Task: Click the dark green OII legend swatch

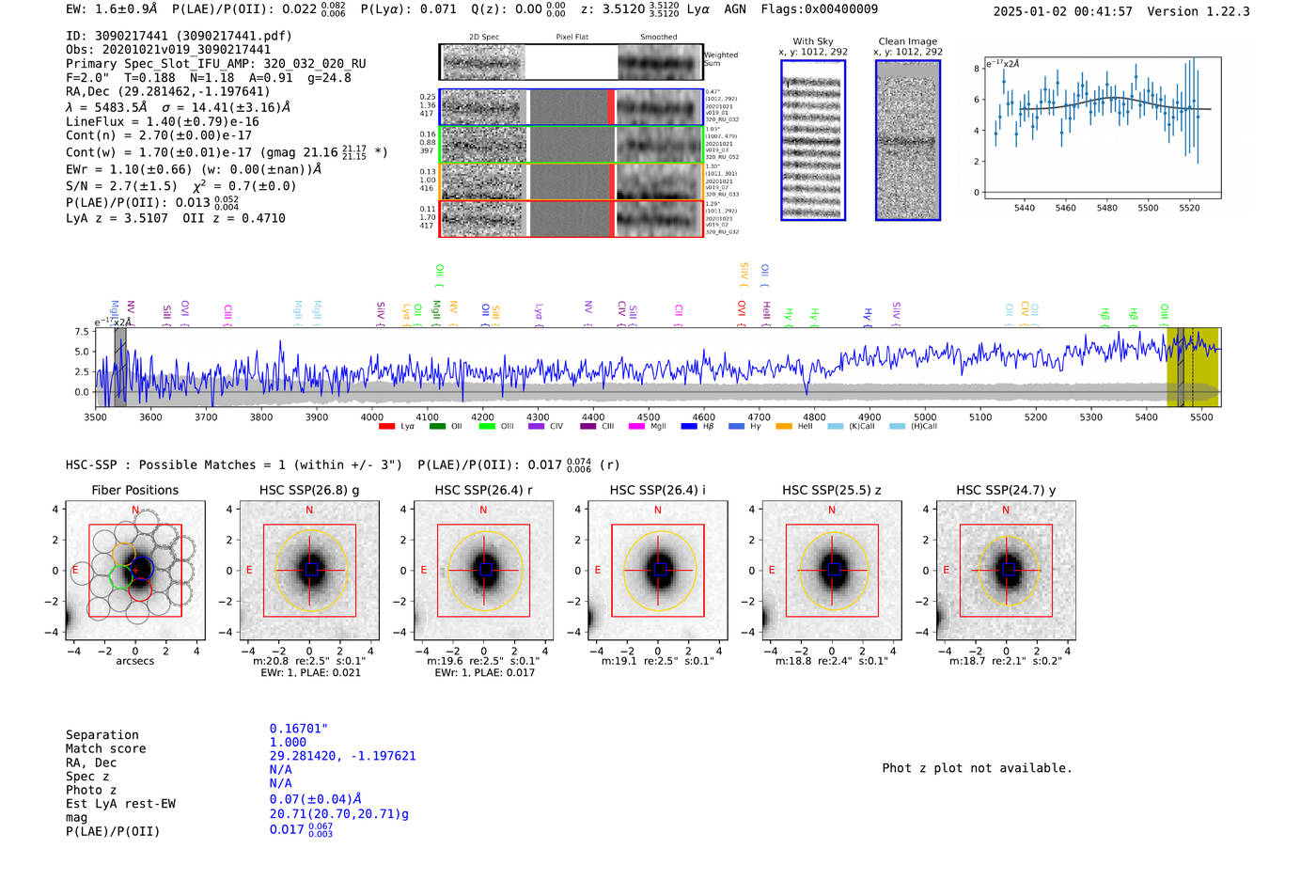Action: (437, 427)
